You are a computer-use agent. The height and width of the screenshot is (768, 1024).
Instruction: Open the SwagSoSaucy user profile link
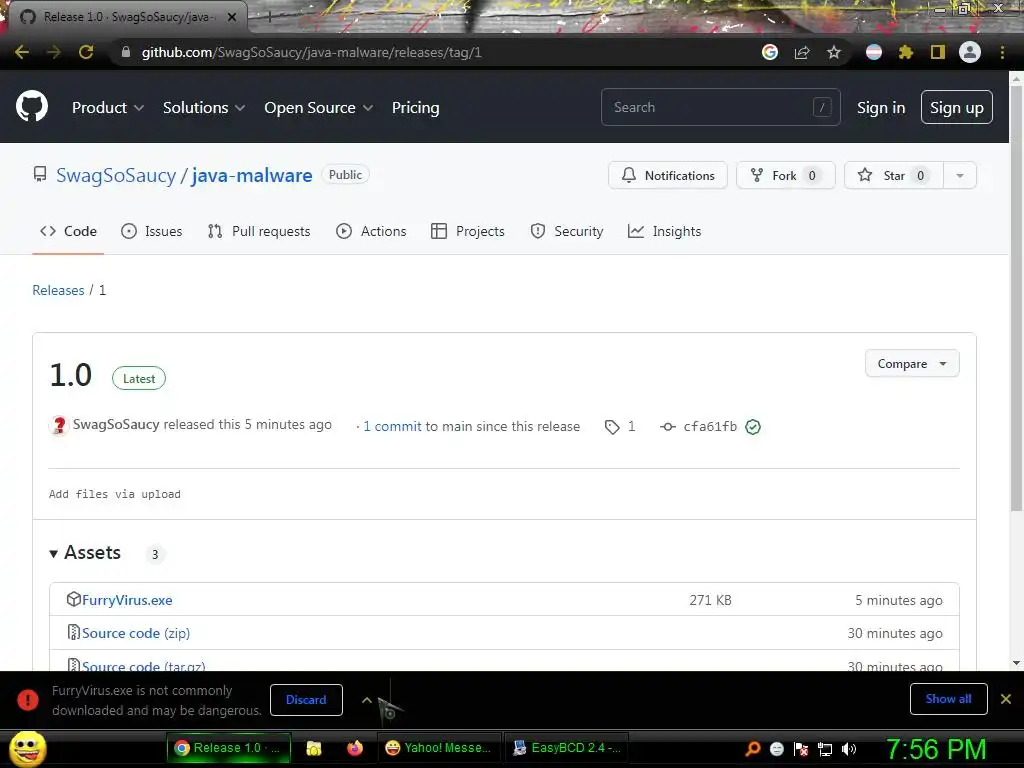[x=116, y=176]
